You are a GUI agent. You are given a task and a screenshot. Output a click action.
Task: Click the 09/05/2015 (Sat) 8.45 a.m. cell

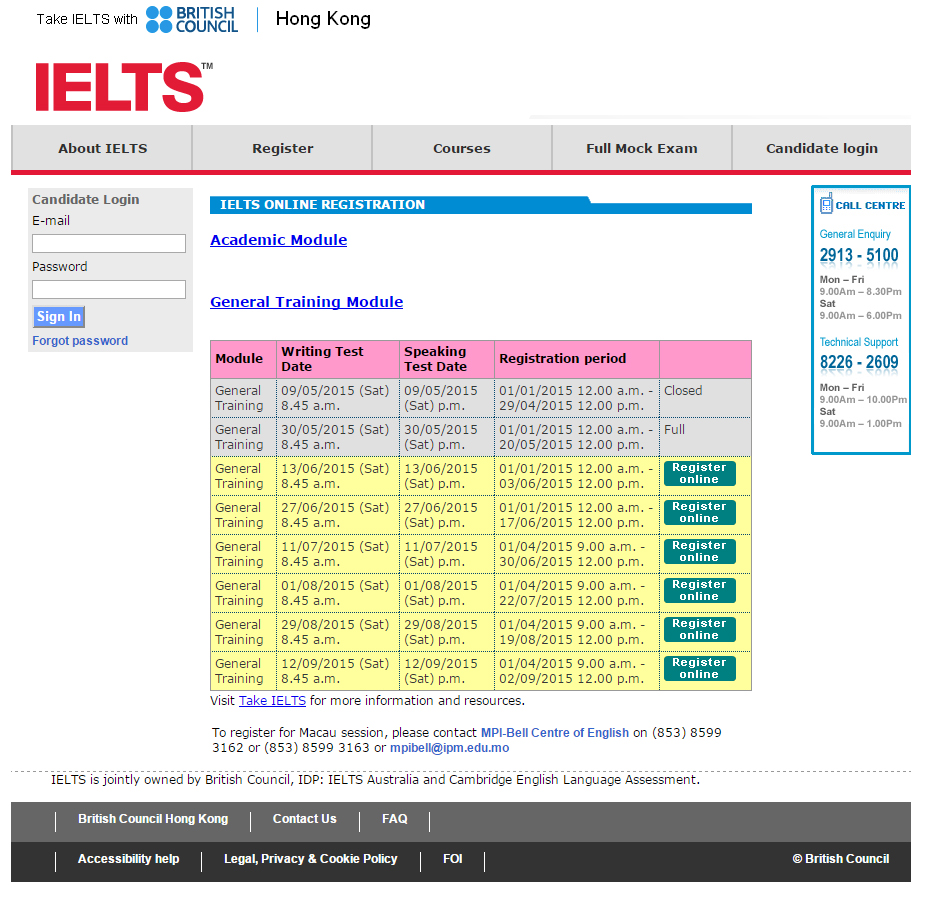[x=338, y=398]
